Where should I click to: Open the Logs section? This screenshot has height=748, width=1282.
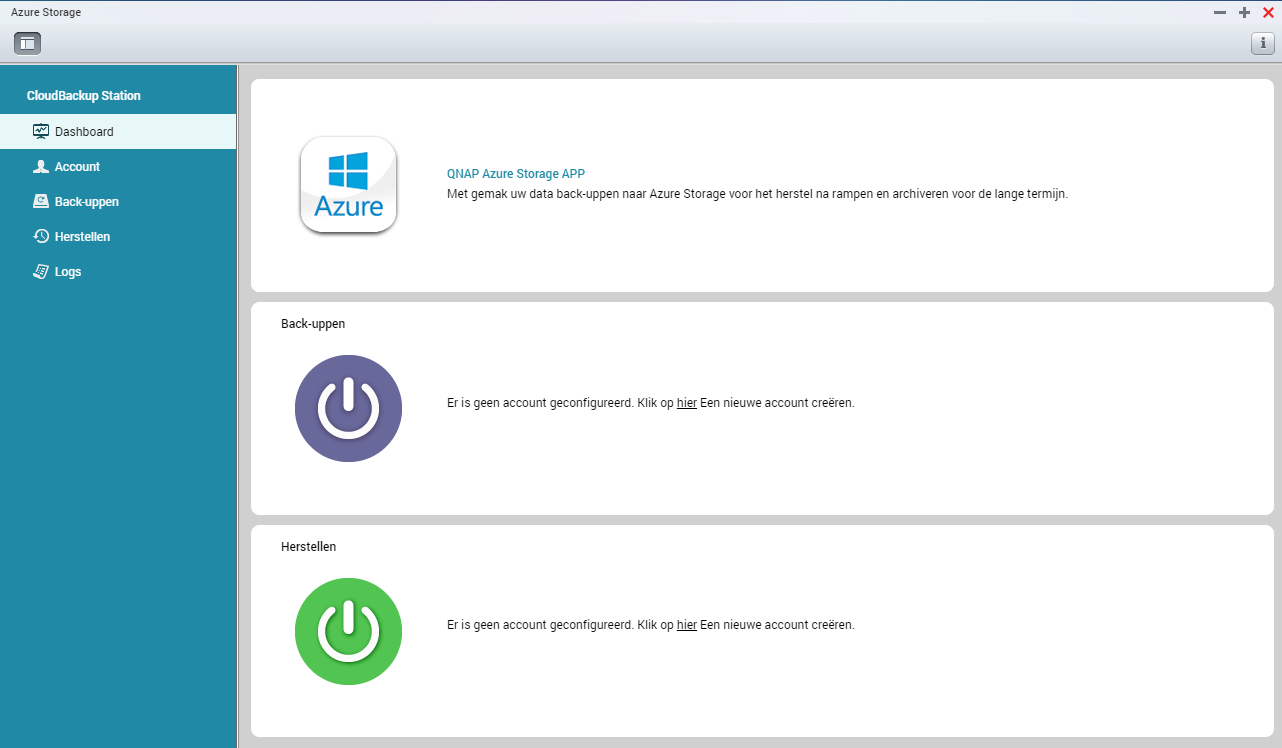coord(70,271)
